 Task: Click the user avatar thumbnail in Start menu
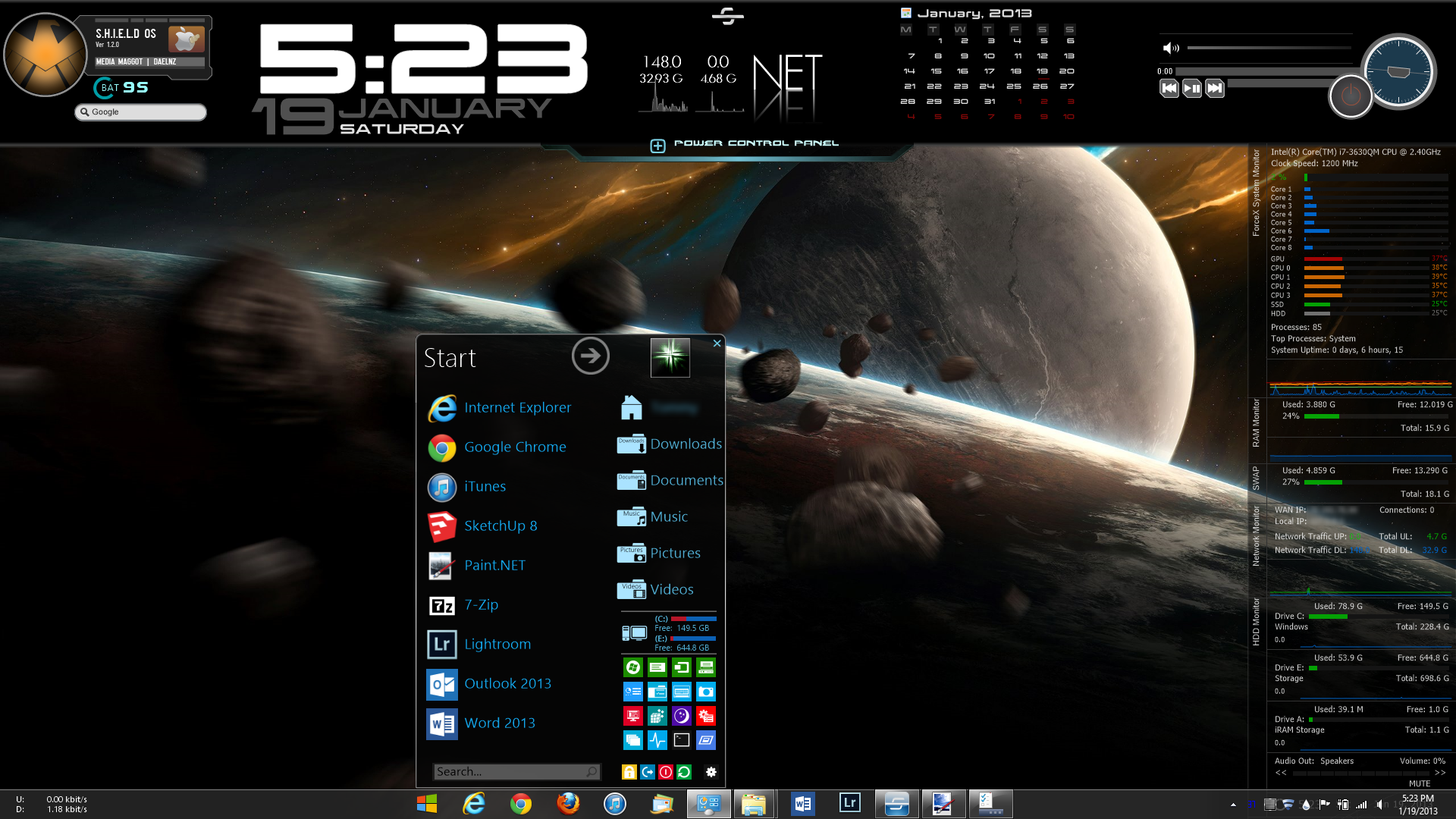[670, 358]
